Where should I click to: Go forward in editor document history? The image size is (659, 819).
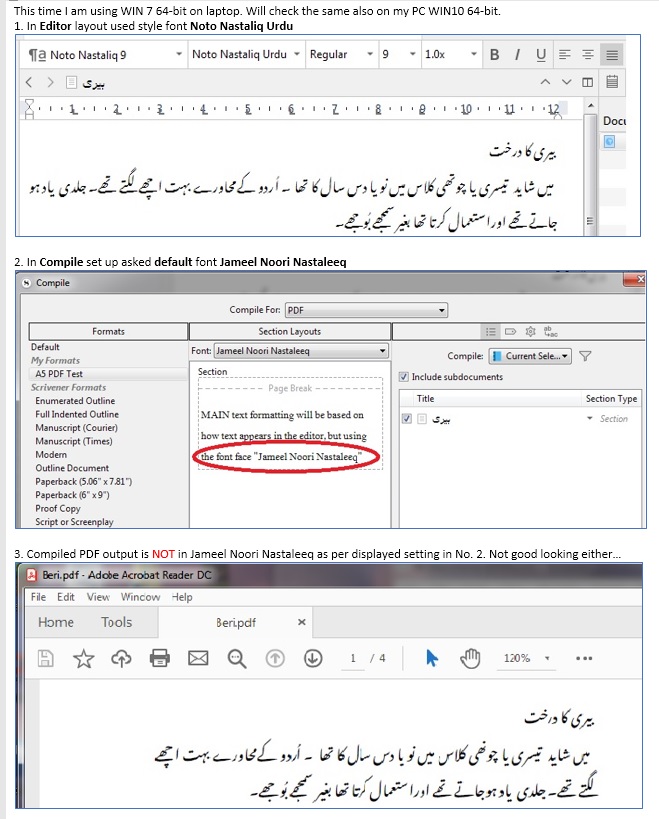50,82
